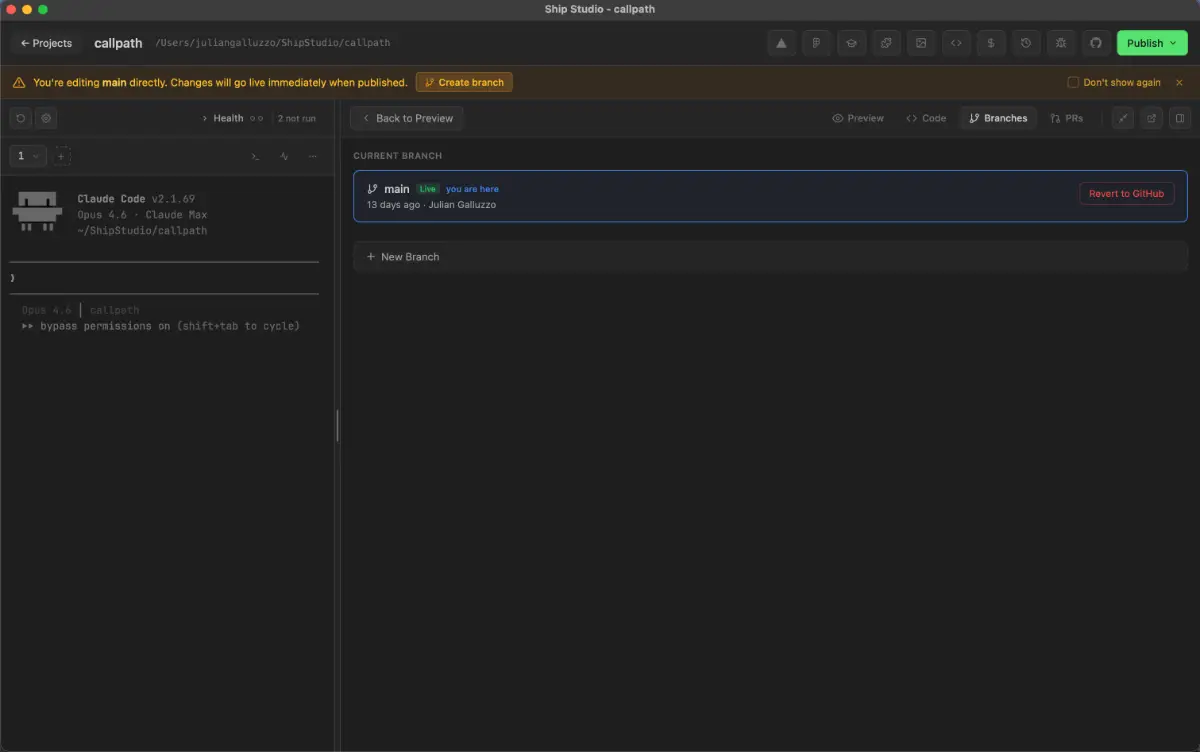Click the New Branch row
1200x752 pixels.
pyautogui.click(x=770, y=257)
